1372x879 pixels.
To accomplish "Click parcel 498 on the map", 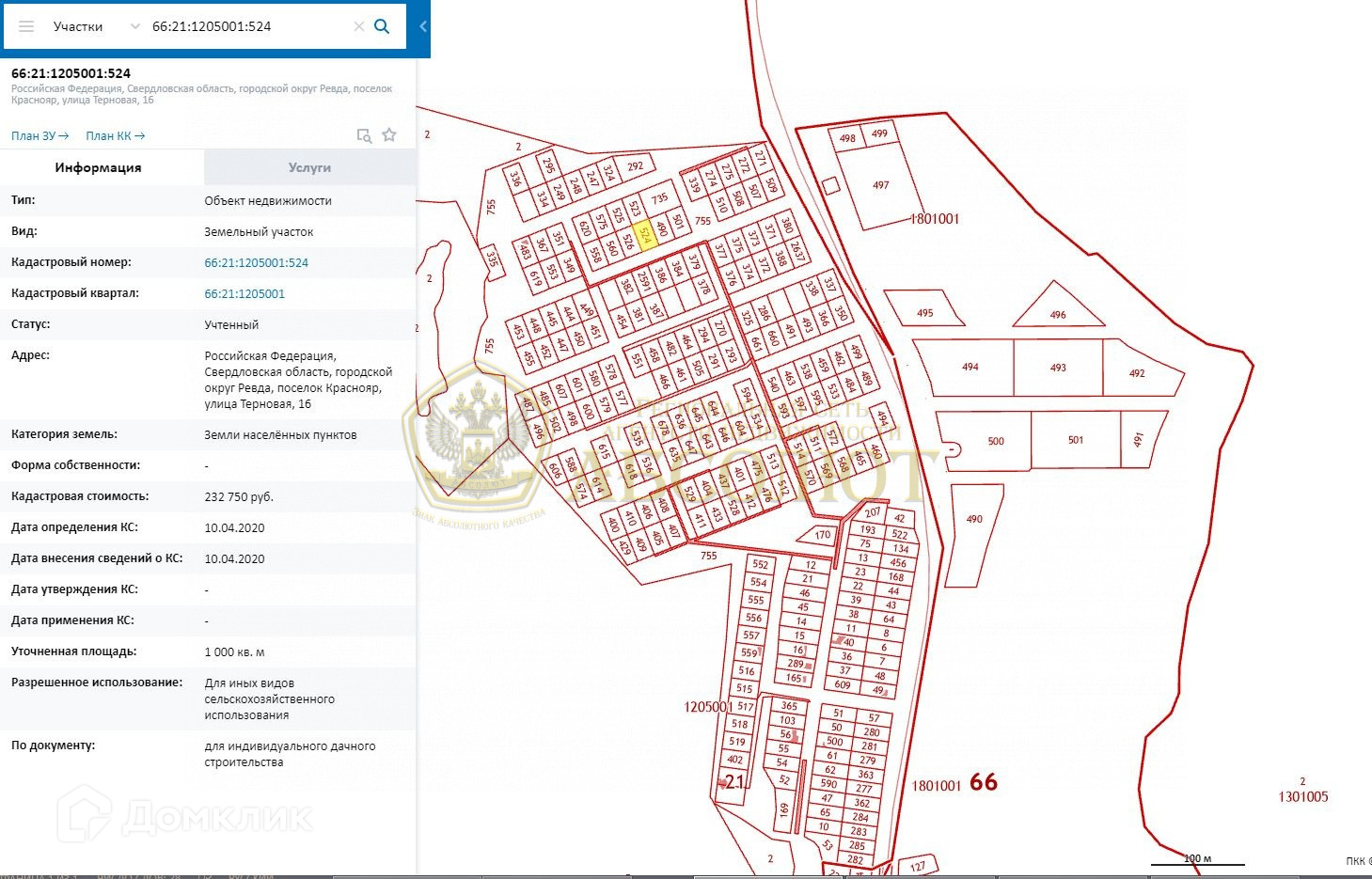I will 848,139.
